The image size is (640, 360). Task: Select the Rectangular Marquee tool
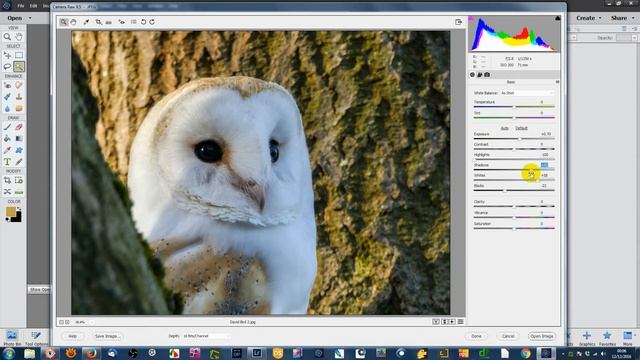19,55
